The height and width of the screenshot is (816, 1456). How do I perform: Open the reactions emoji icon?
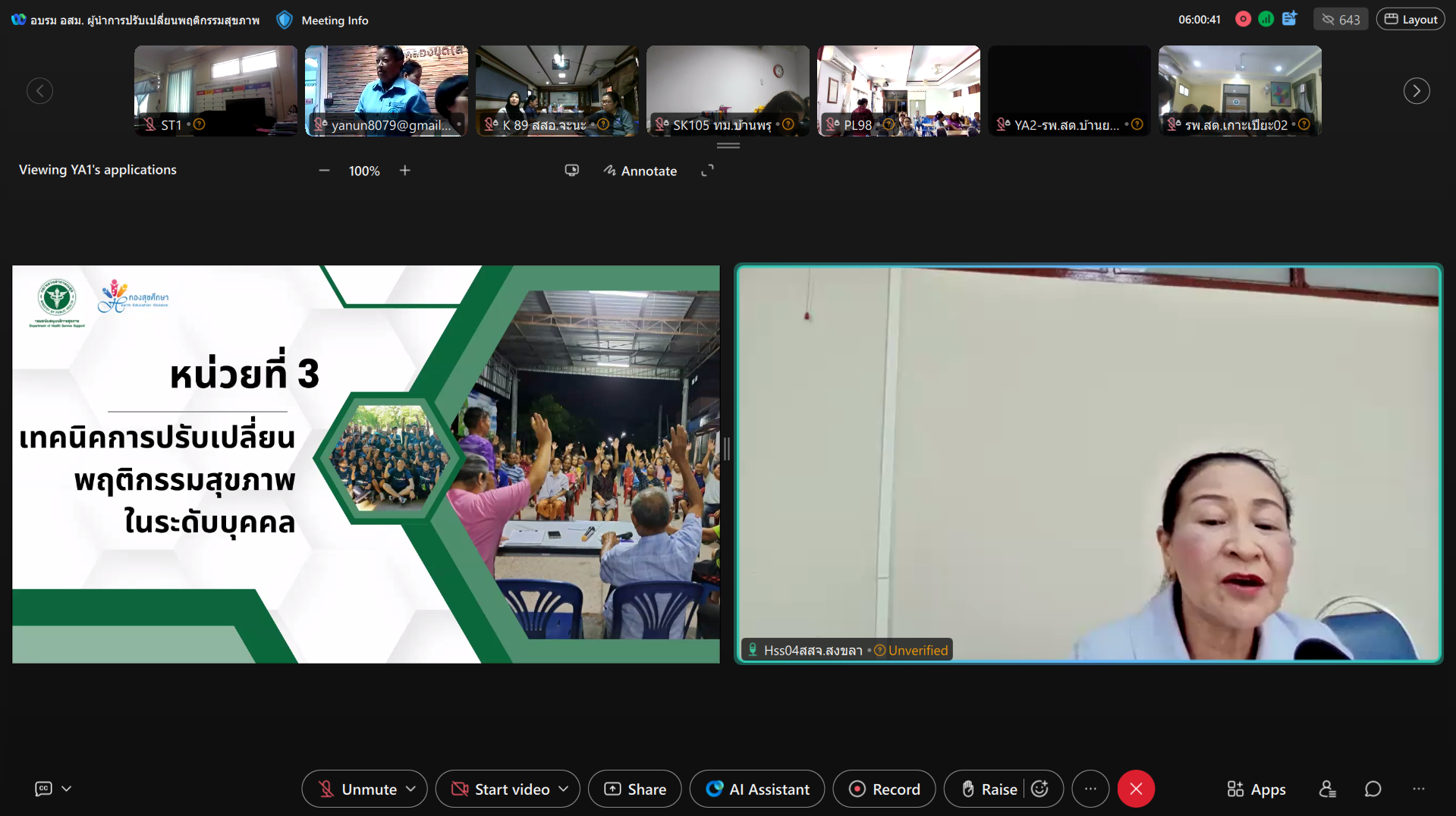pyautogui.click(x=1040, y=789)
